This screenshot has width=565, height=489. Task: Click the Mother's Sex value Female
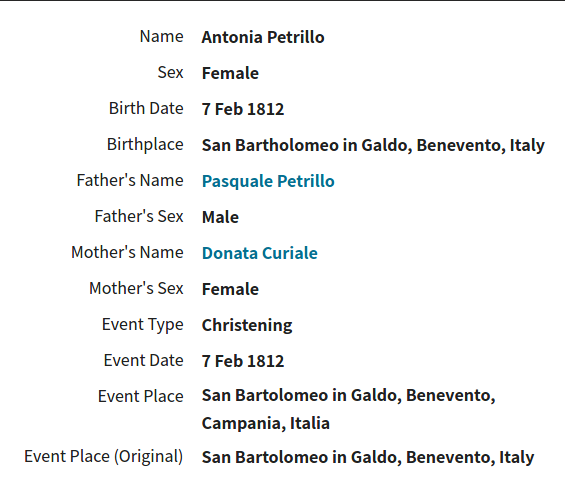230,289
